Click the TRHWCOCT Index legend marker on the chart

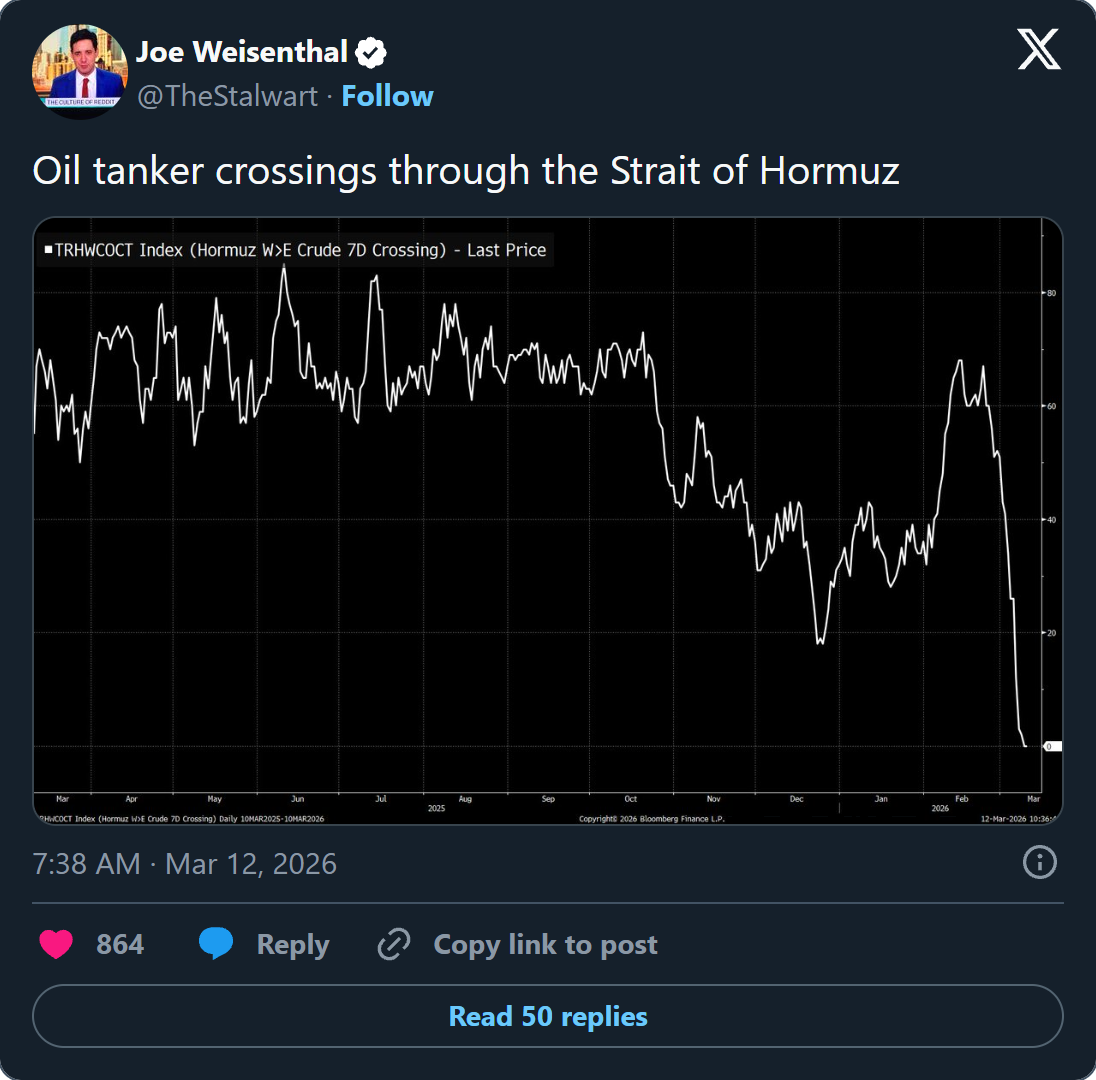pyautogui.click(x=49, y=250)
